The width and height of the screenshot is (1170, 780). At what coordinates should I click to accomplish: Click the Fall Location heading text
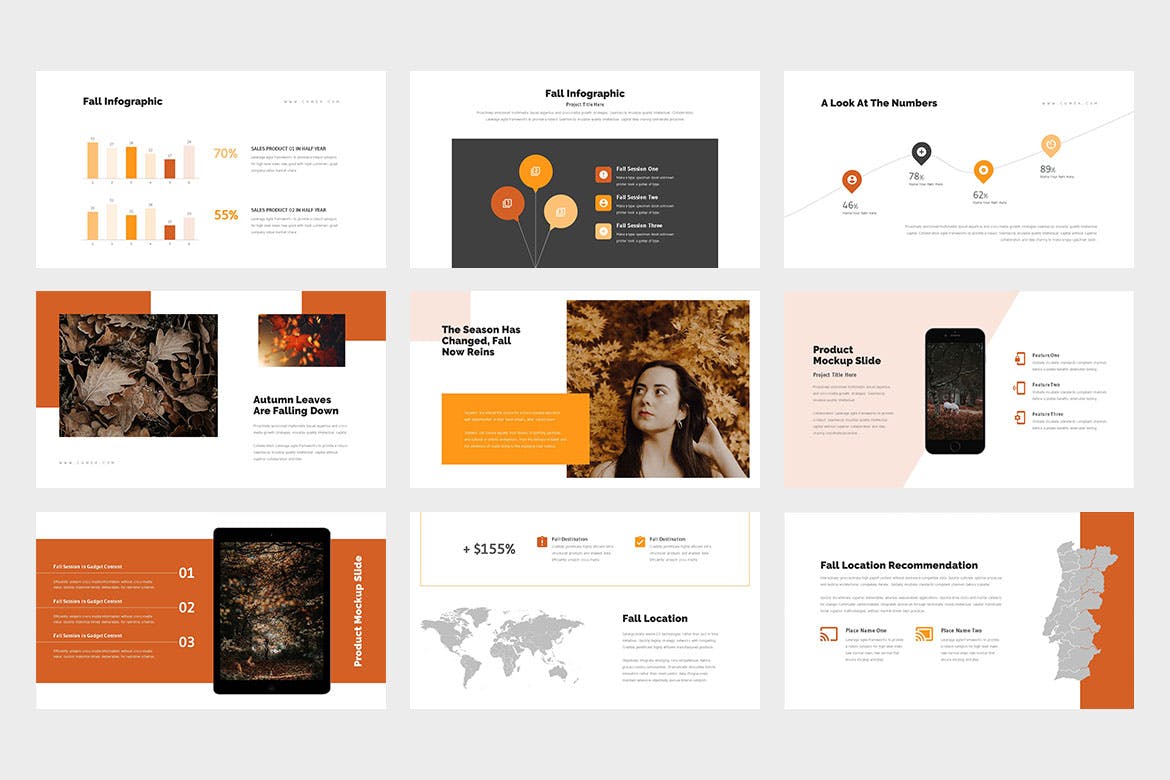pyautogui.click(x=656, y=618)
